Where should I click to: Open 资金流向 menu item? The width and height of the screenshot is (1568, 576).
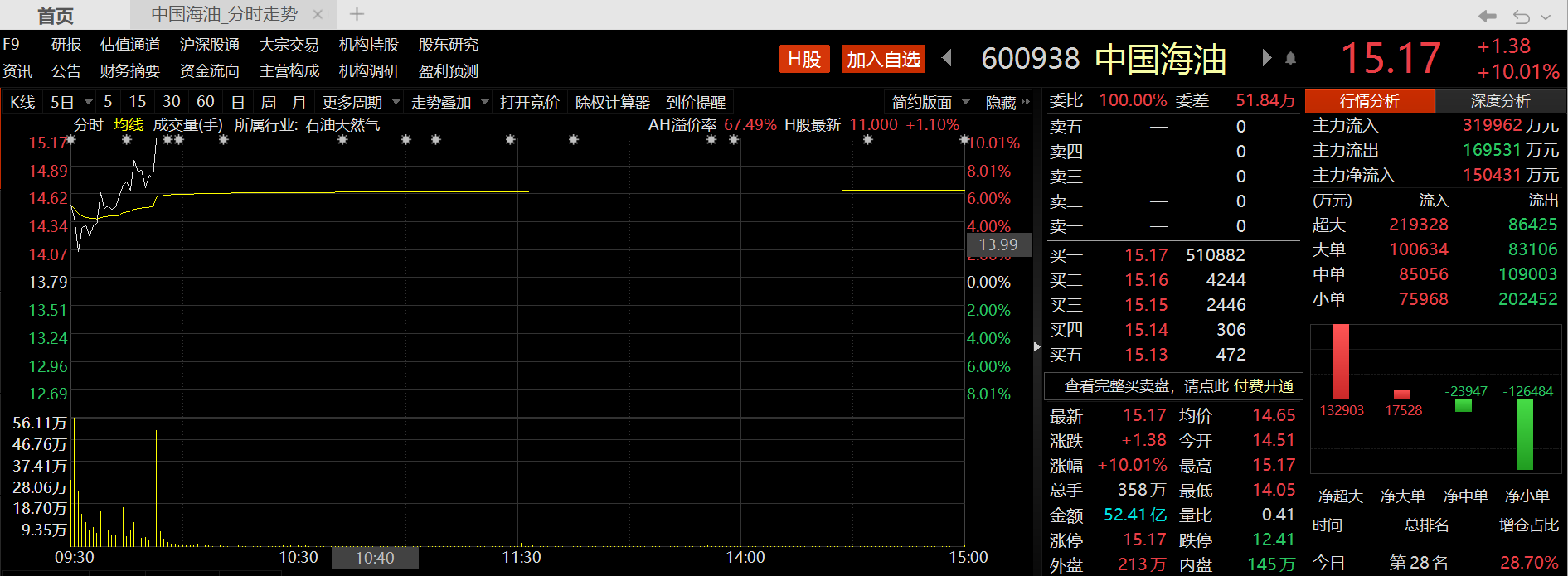[x=210, y=71]
